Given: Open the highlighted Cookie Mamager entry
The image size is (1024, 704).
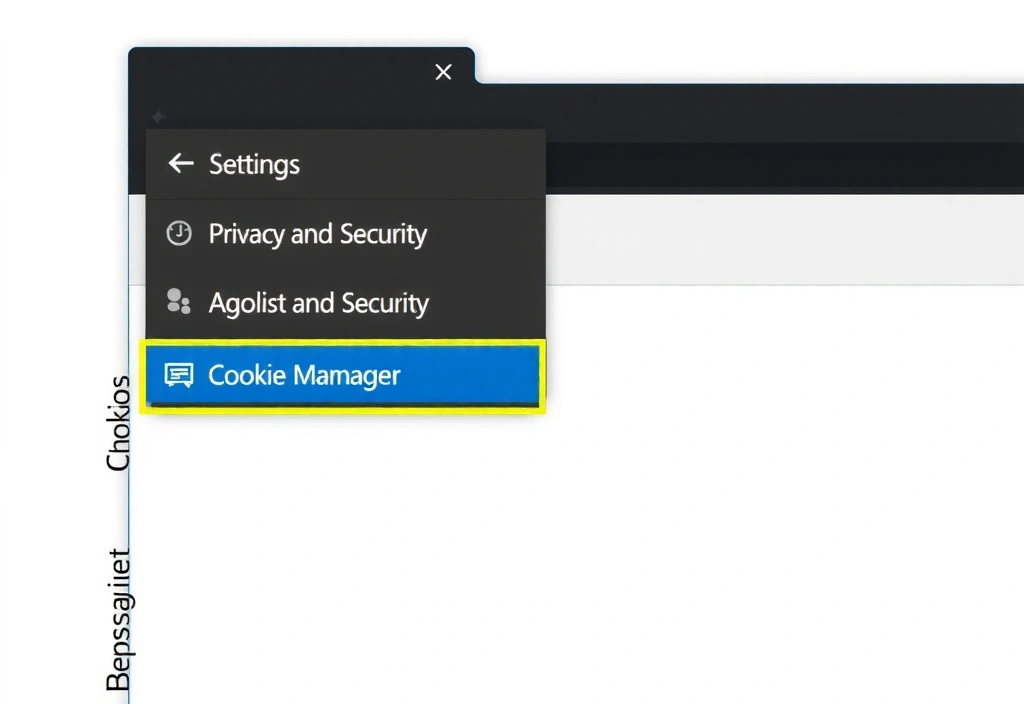Looking at the screenshot, I should [304, 376].
